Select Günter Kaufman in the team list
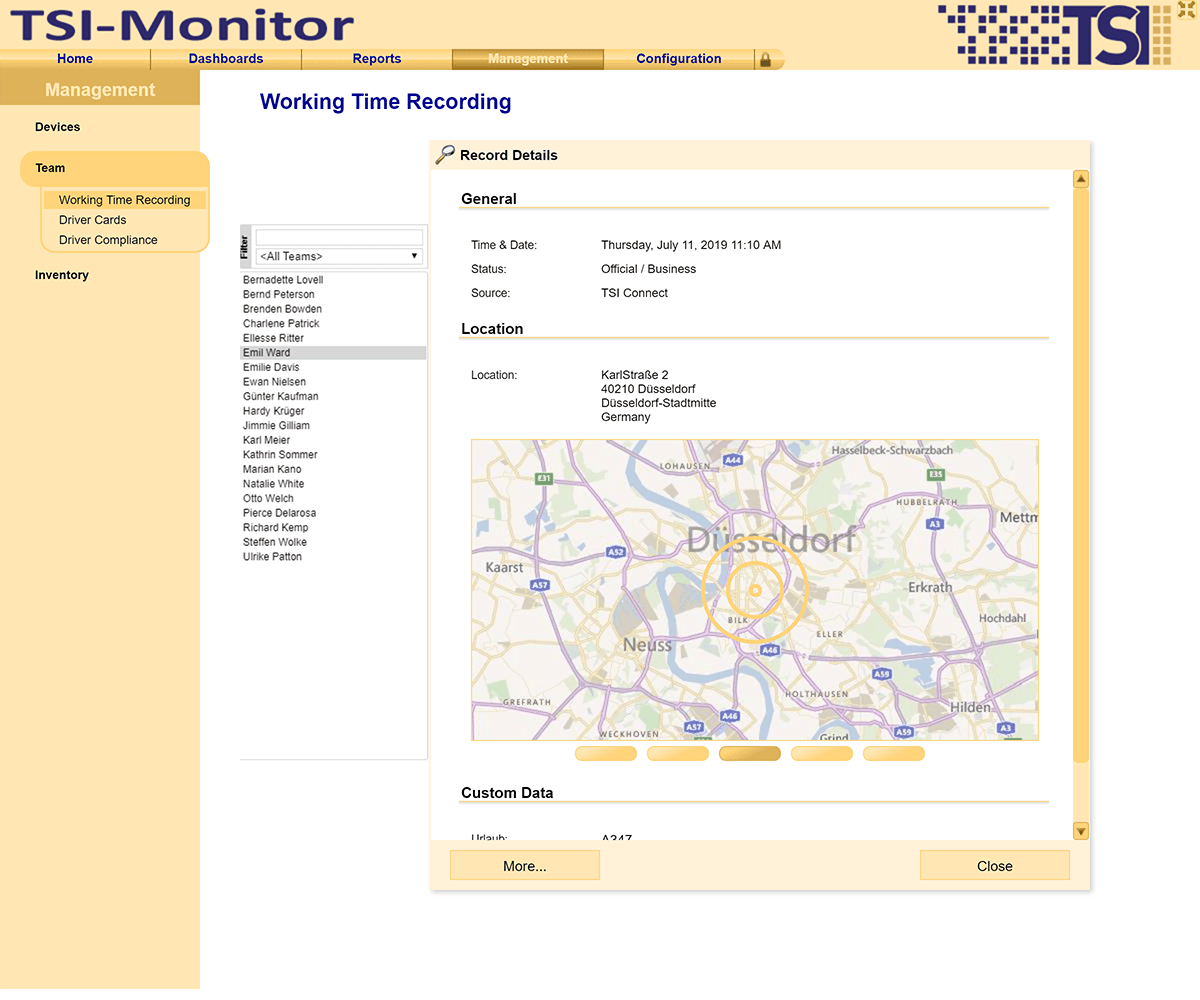The image size is (1200, 1000). (x=334, y=396)
